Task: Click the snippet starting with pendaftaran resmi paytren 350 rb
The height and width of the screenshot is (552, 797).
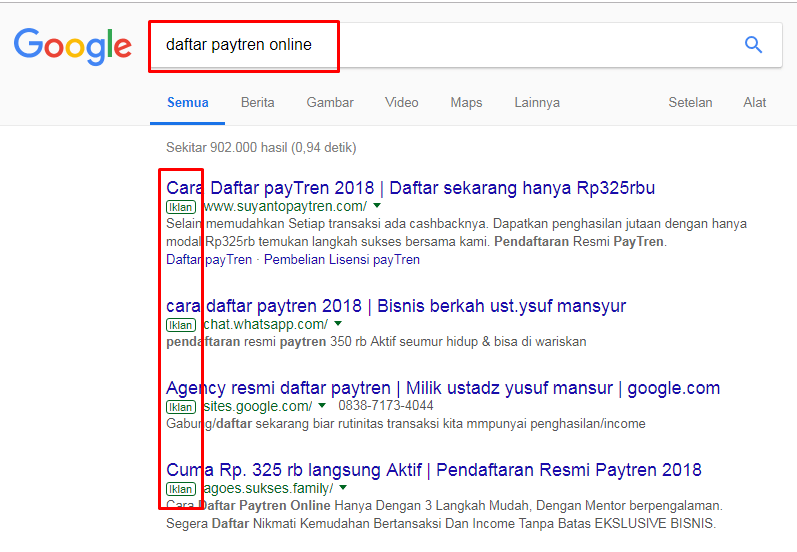Action: point(376,342)
